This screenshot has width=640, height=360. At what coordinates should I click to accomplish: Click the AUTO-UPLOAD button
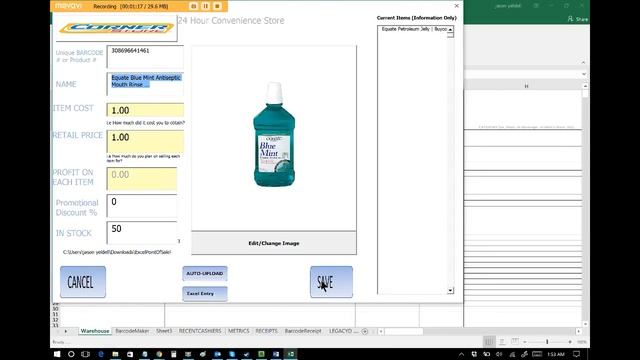[x=205, y=273]
